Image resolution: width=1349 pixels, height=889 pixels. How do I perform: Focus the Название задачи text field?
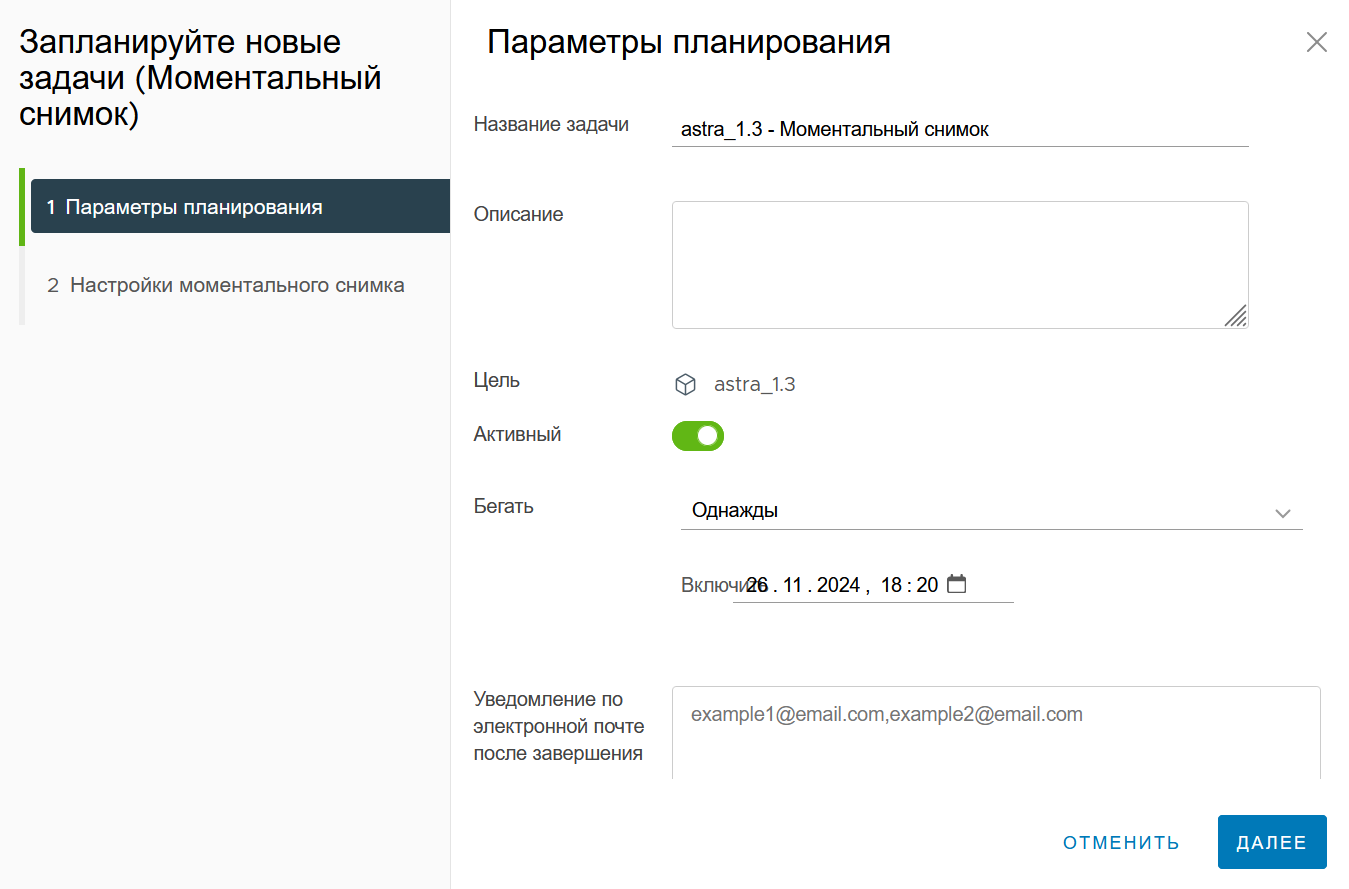point(960,129)
